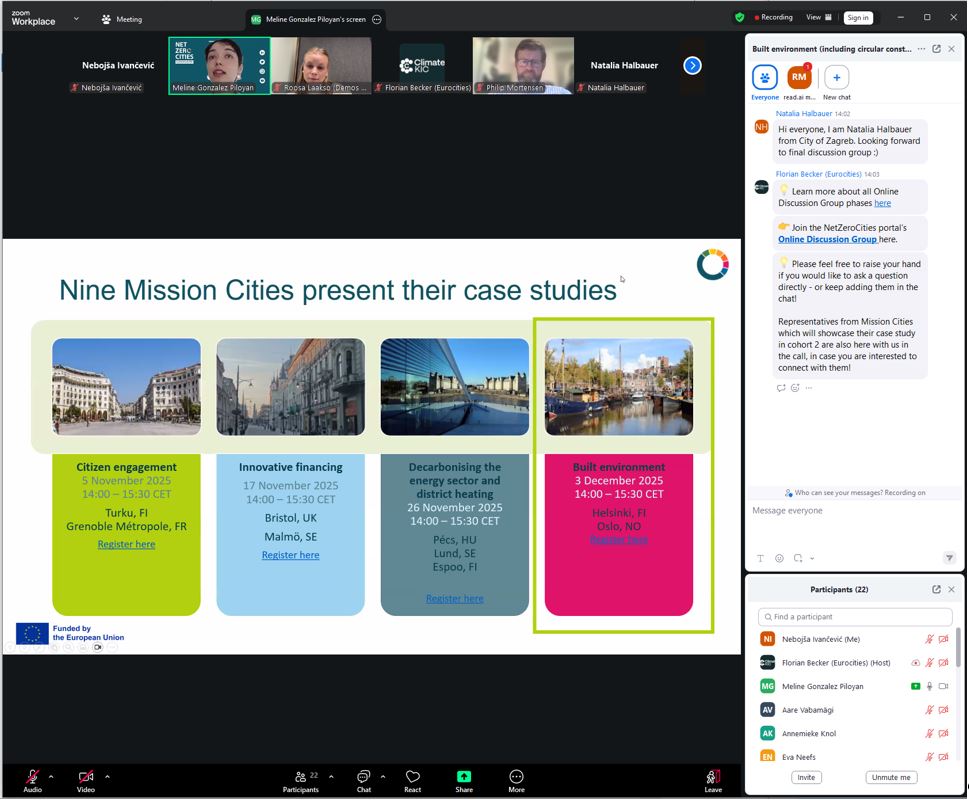969x800 pixels.
Task: Click the chat message filter icon
Action: [x=949, y=558]
